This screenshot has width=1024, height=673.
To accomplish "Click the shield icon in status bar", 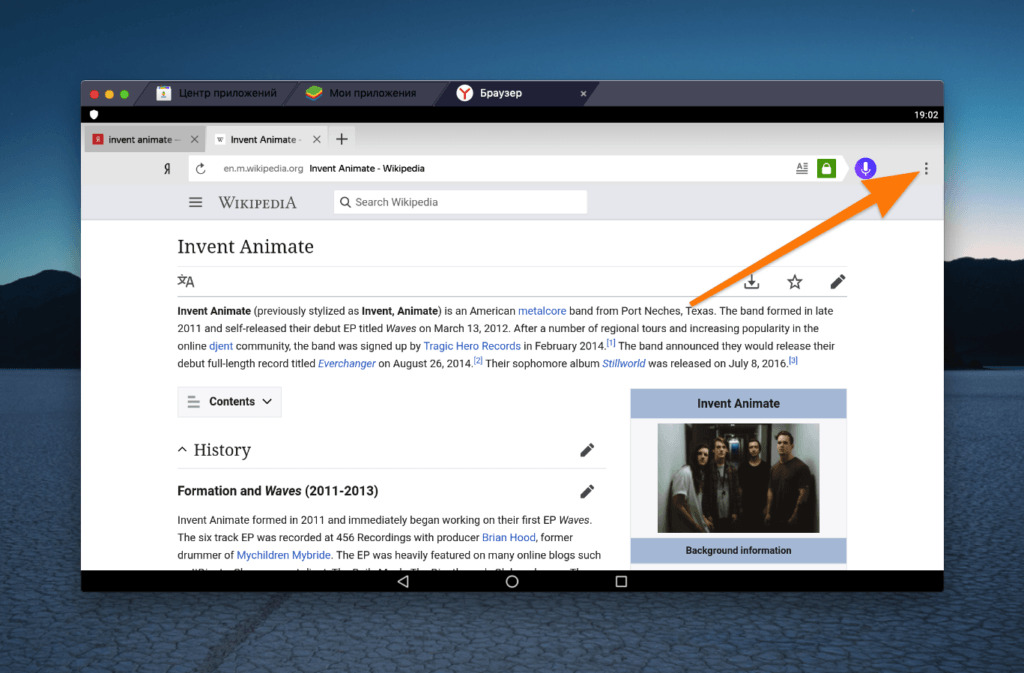I will [x=94, y=114].
